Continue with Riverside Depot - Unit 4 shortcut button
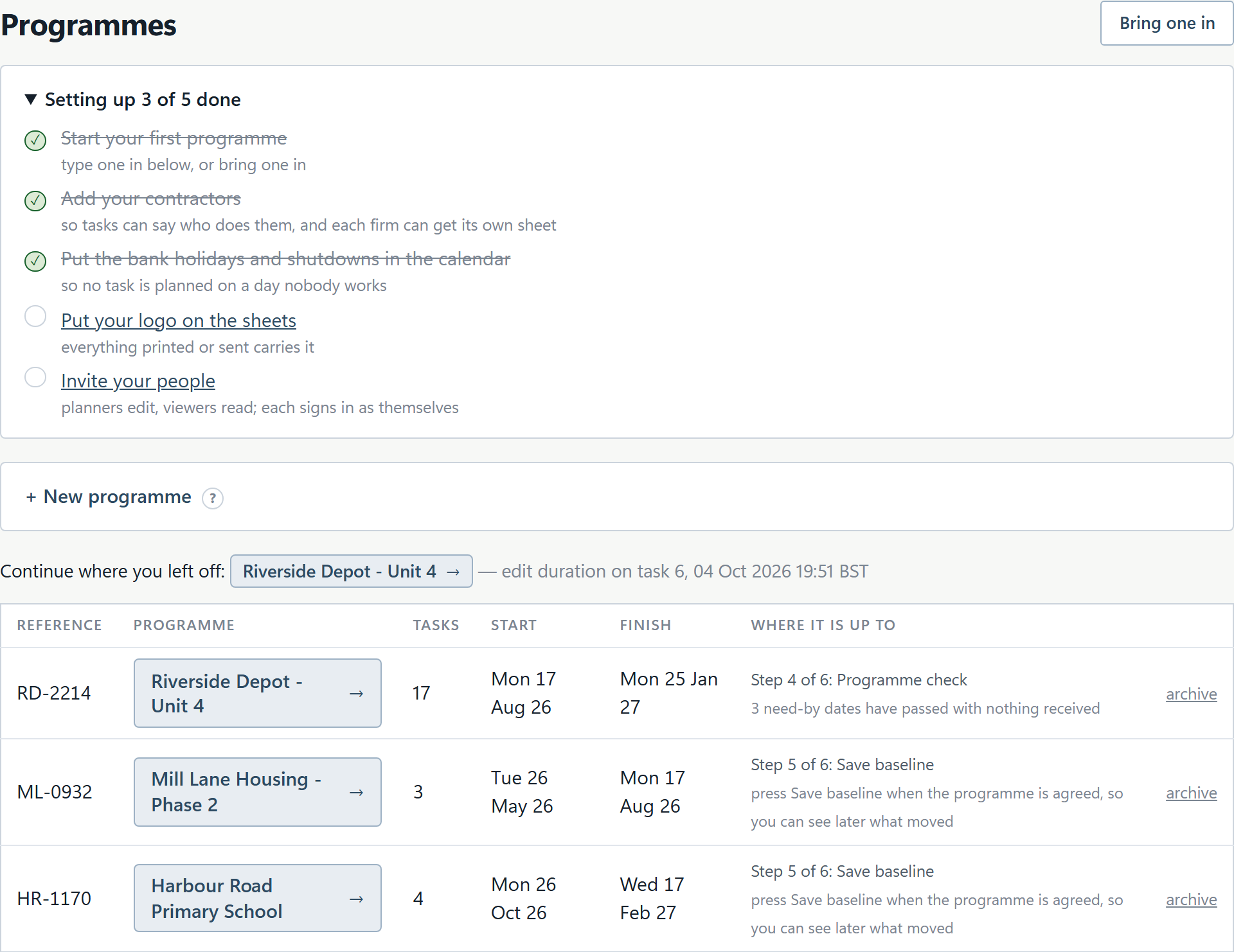This screenshot has height=952, width=1234. pos(352,571)
